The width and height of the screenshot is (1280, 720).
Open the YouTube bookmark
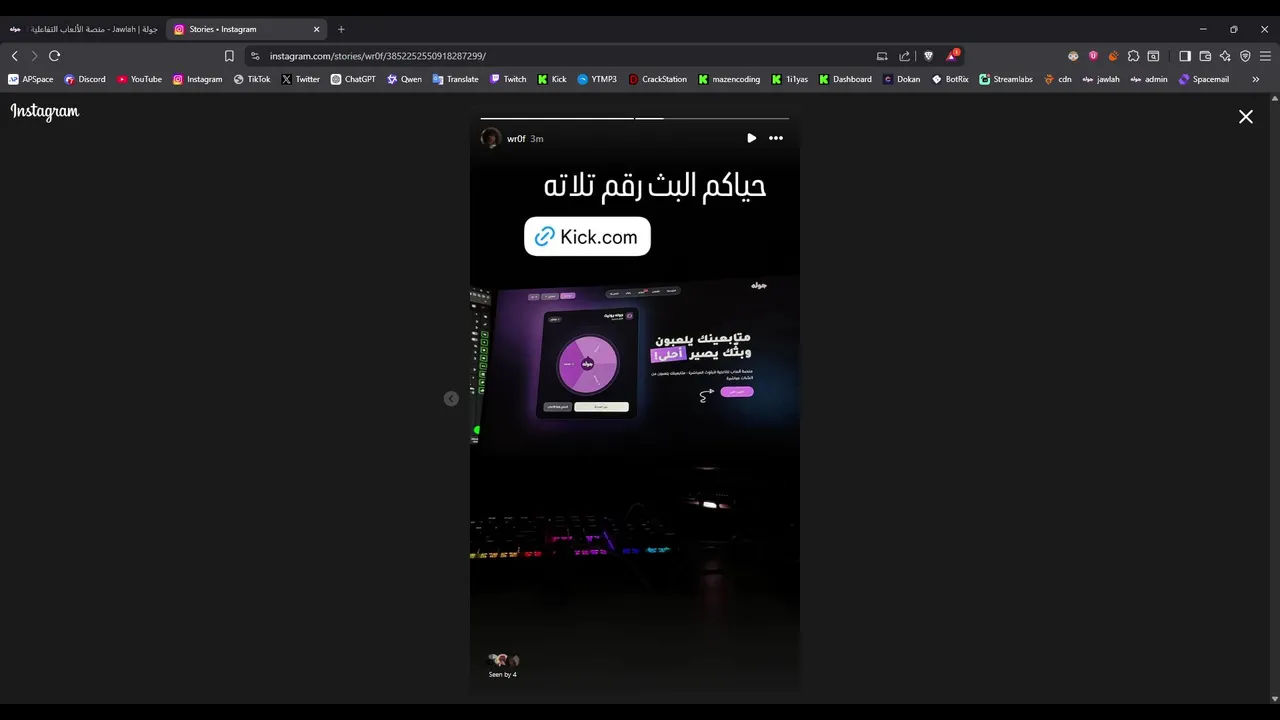139,79
